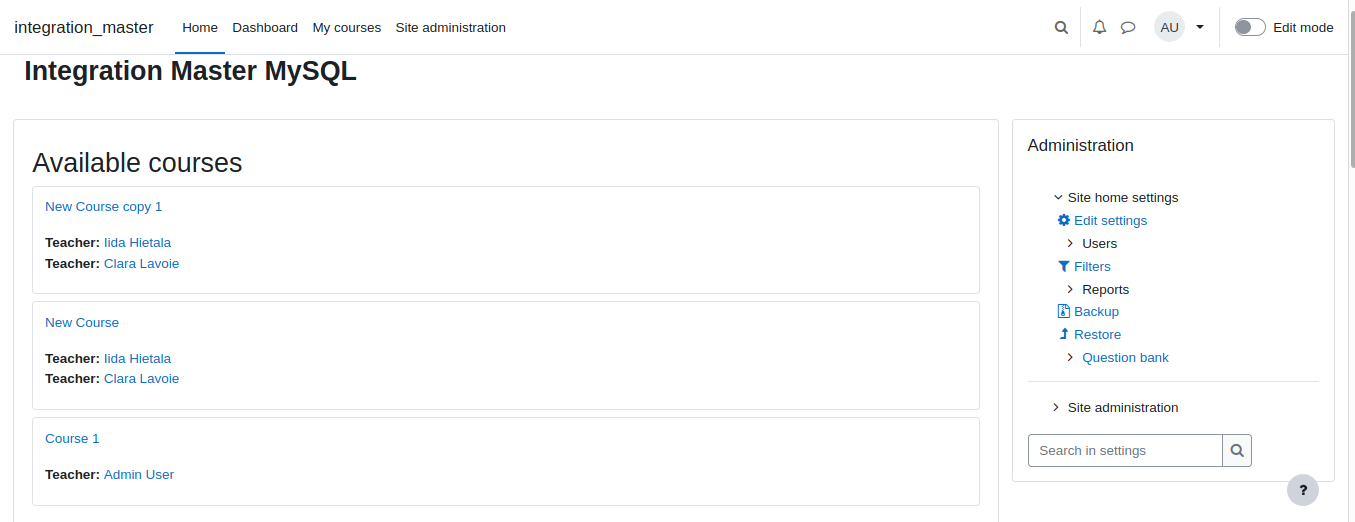Viewport: 1355px width, 522px height.
Task: Click the gear icon beside Edit settings
Action: [1064, 220]
